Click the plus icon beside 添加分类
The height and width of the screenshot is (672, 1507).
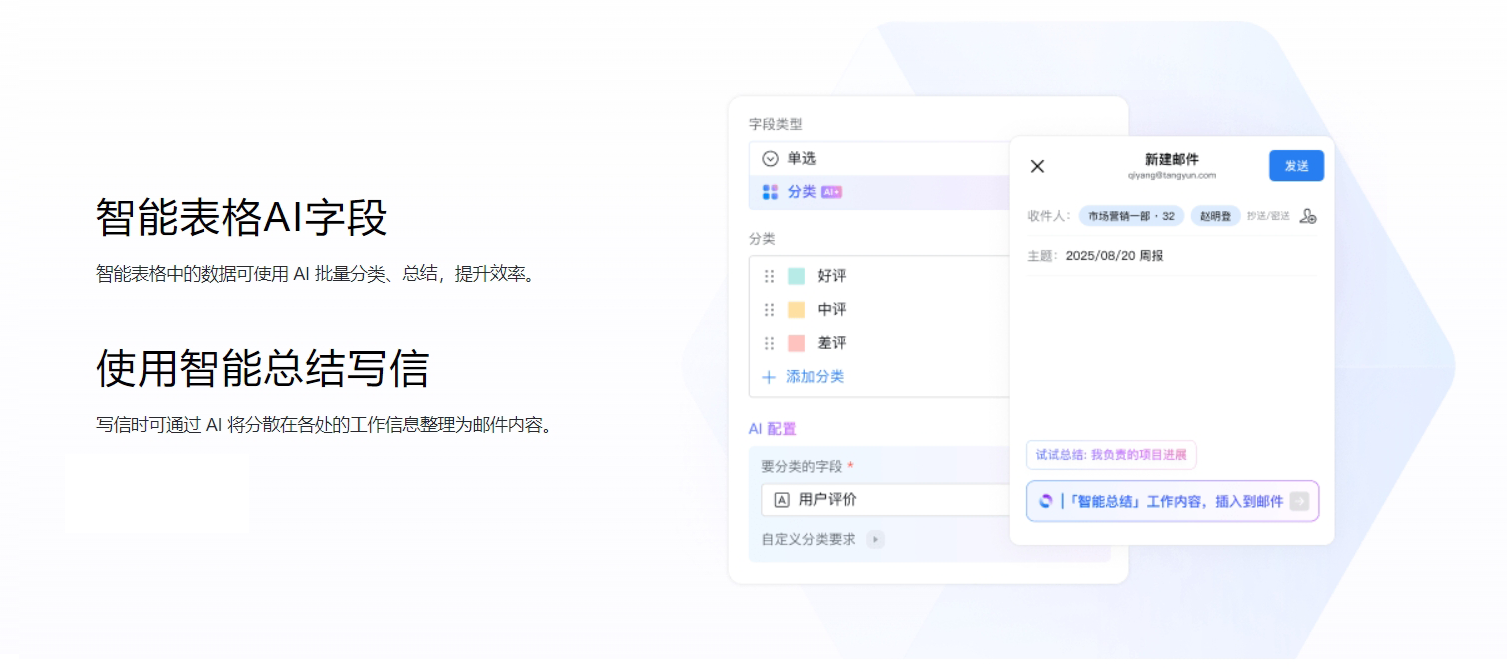point(769,377)
